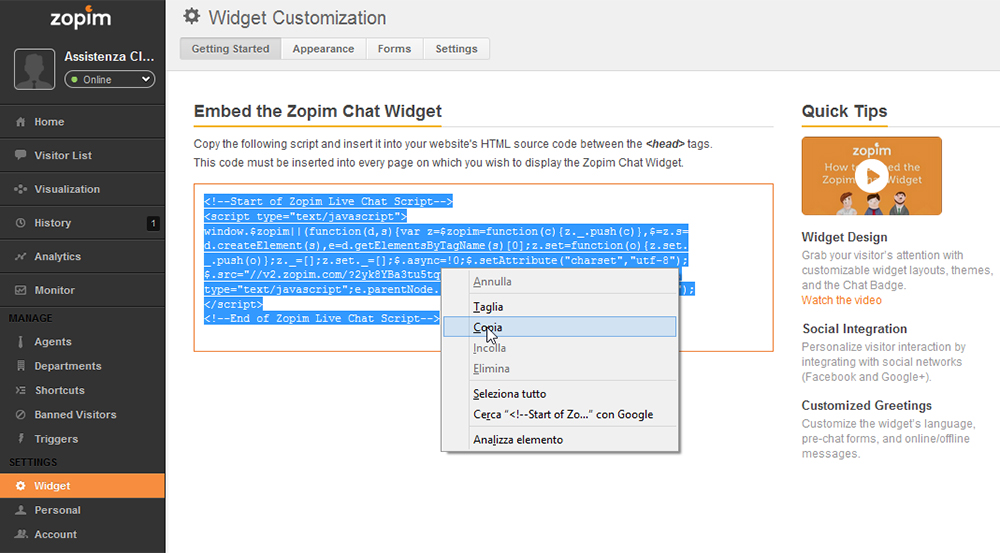The height and width of the screenshot is (553, 1000).
Task: Click the History notification badge showing 1
Action: point(153,223)
